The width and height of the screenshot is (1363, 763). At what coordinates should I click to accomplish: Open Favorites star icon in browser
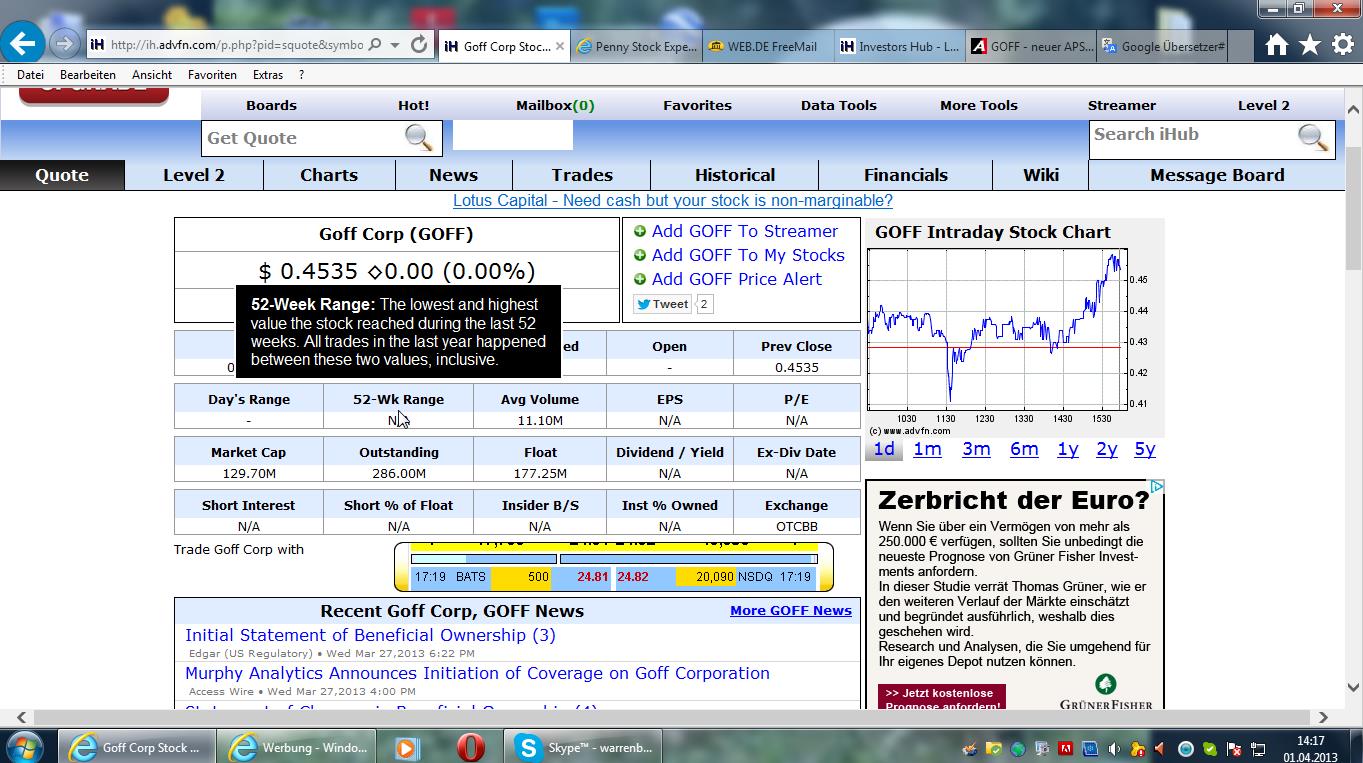[1310, 45]
